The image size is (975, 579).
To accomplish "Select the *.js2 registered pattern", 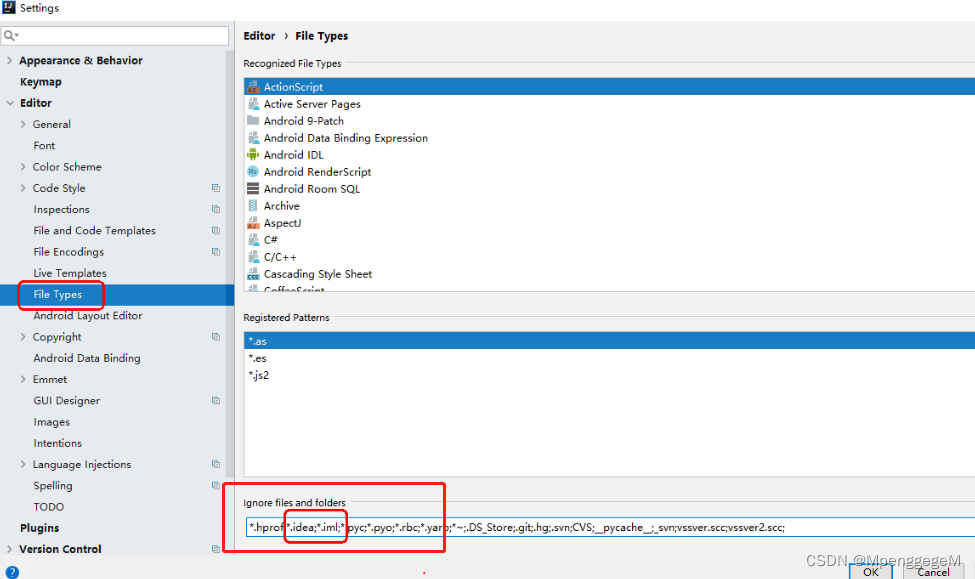I will (x=609, y=375).
